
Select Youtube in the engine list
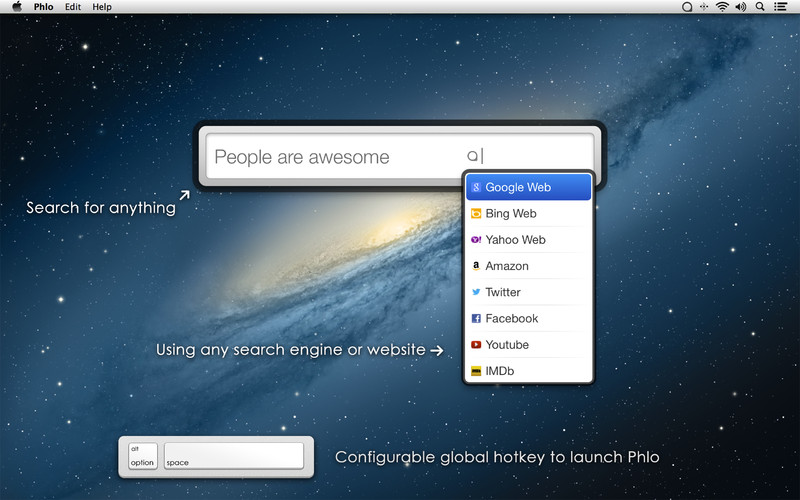(528, 345)
